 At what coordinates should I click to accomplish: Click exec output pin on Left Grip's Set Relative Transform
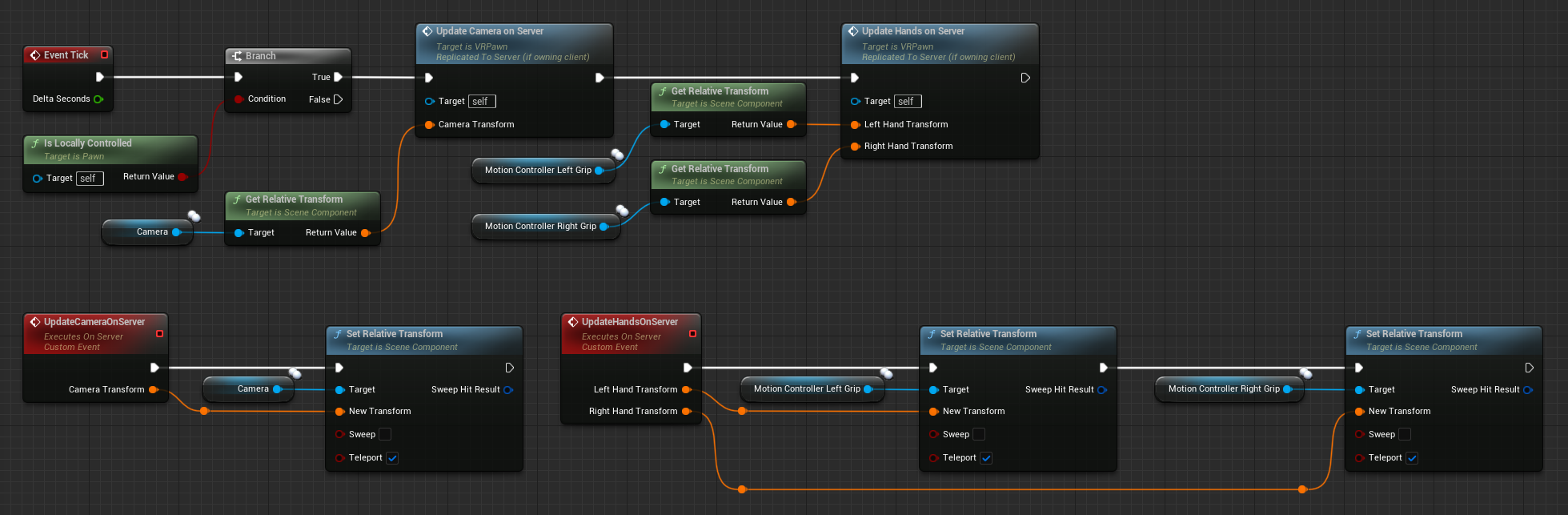pos(1103,368)
